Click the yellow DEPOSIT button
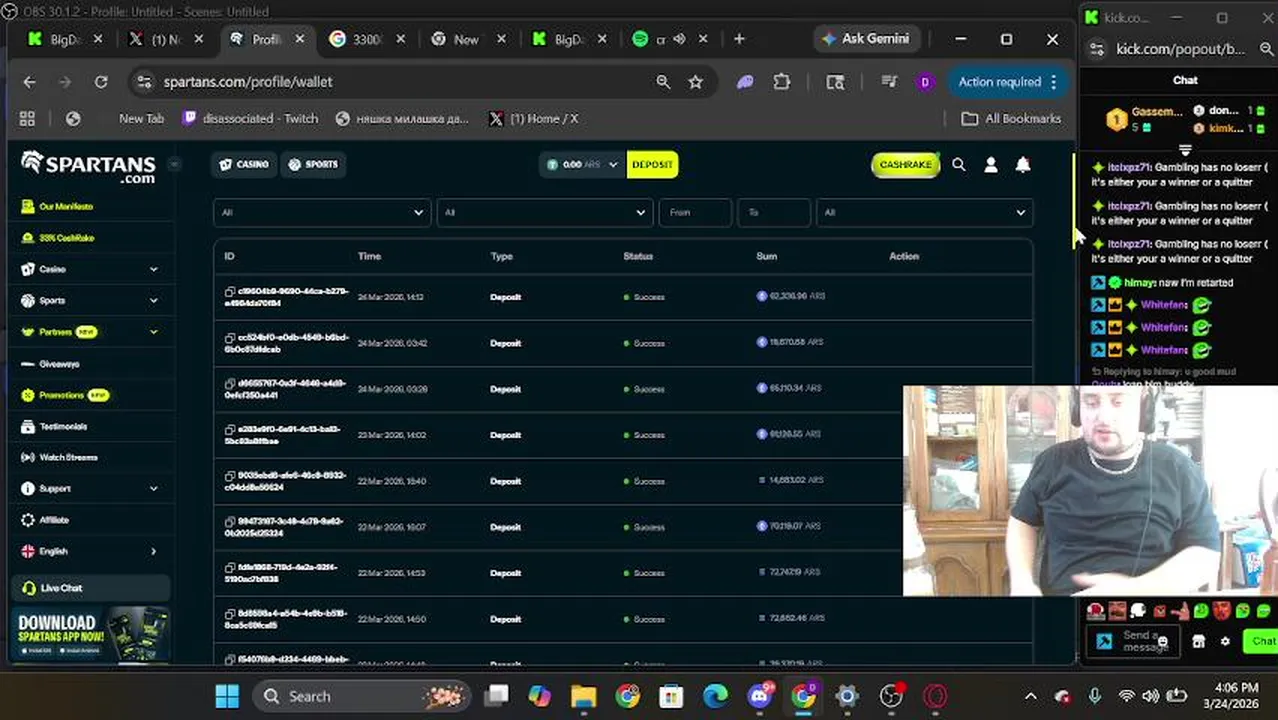The width and height of the screenshot is (1278, 720). [x=653, y=164]
